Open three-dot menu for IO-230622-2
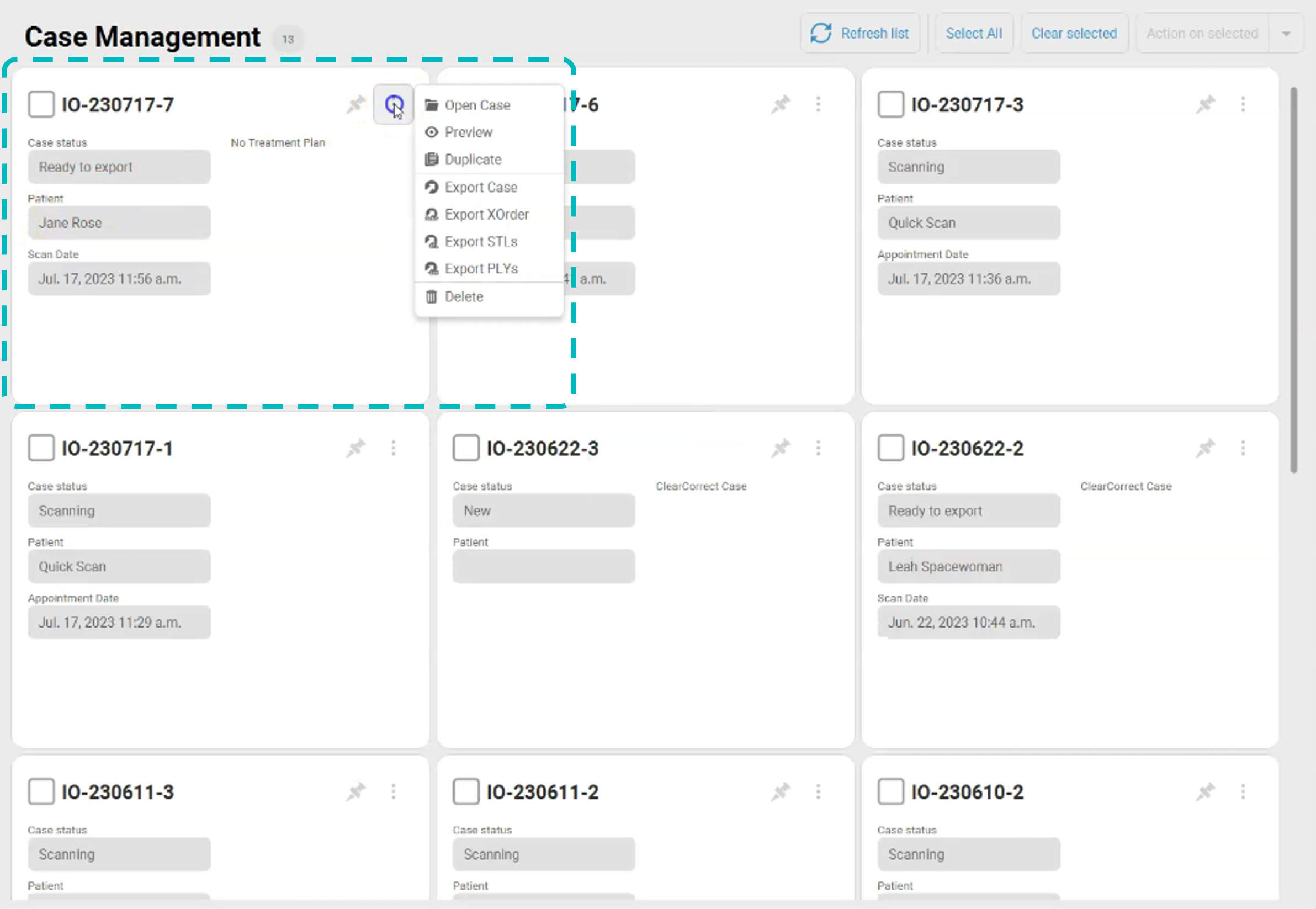The height and width of the screenshot is (909, 1316). pos(1243,448)
